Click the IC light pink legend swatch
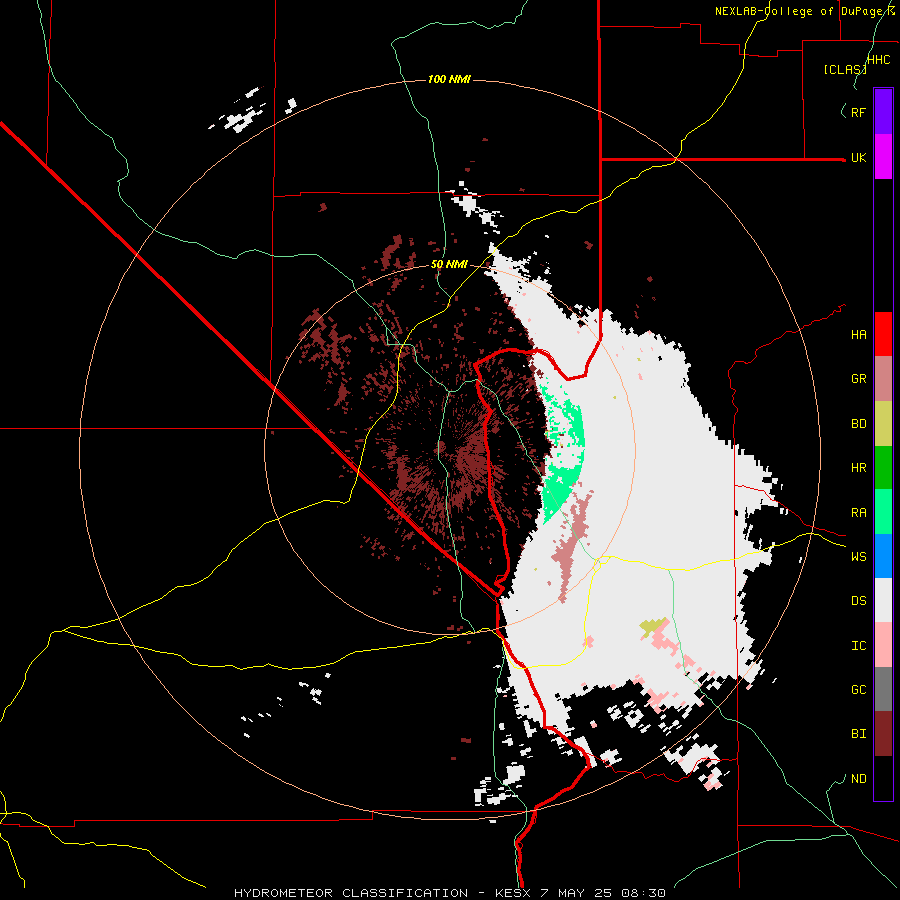Viewport: 900px width, 900px height. coord(883,645)
